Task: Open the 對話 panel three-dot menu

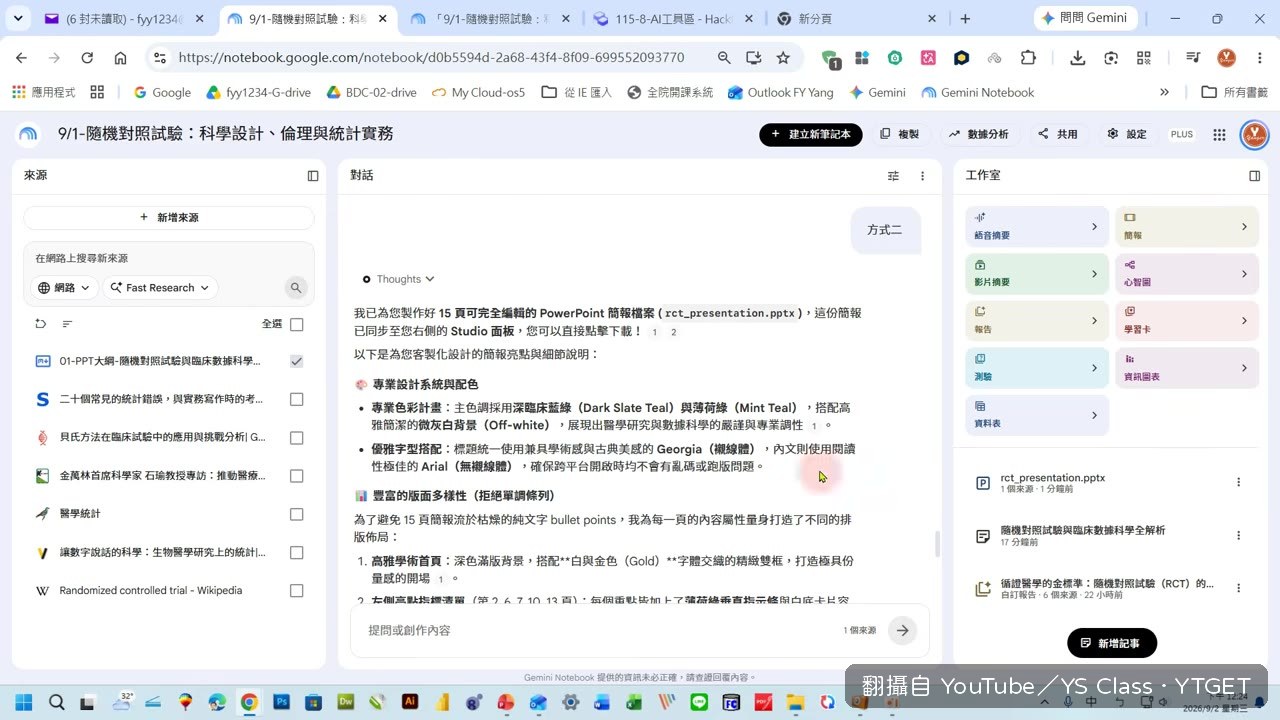Action: (922, 175)
